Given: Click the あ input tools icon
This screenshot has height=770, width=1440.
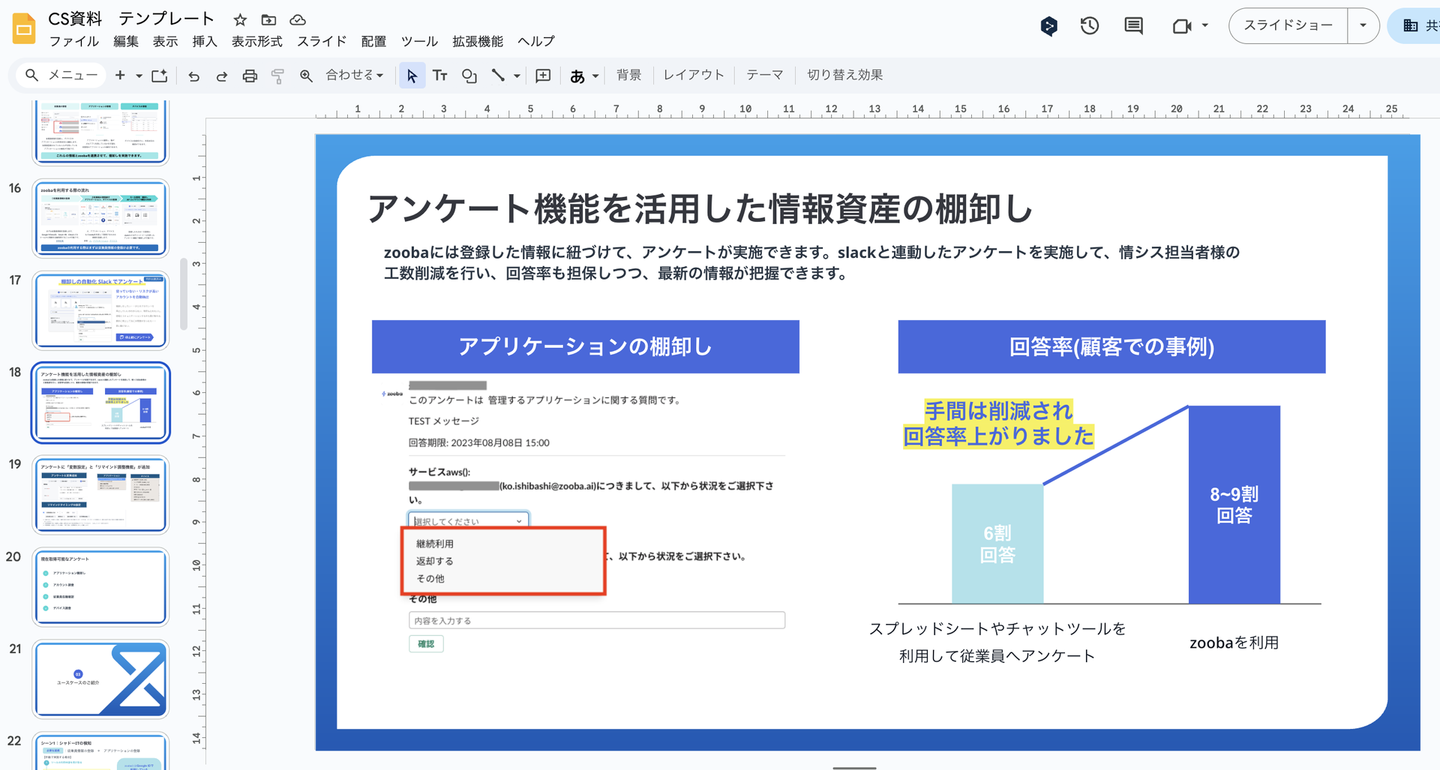Looking at the screenshot, I should point(577,75).
